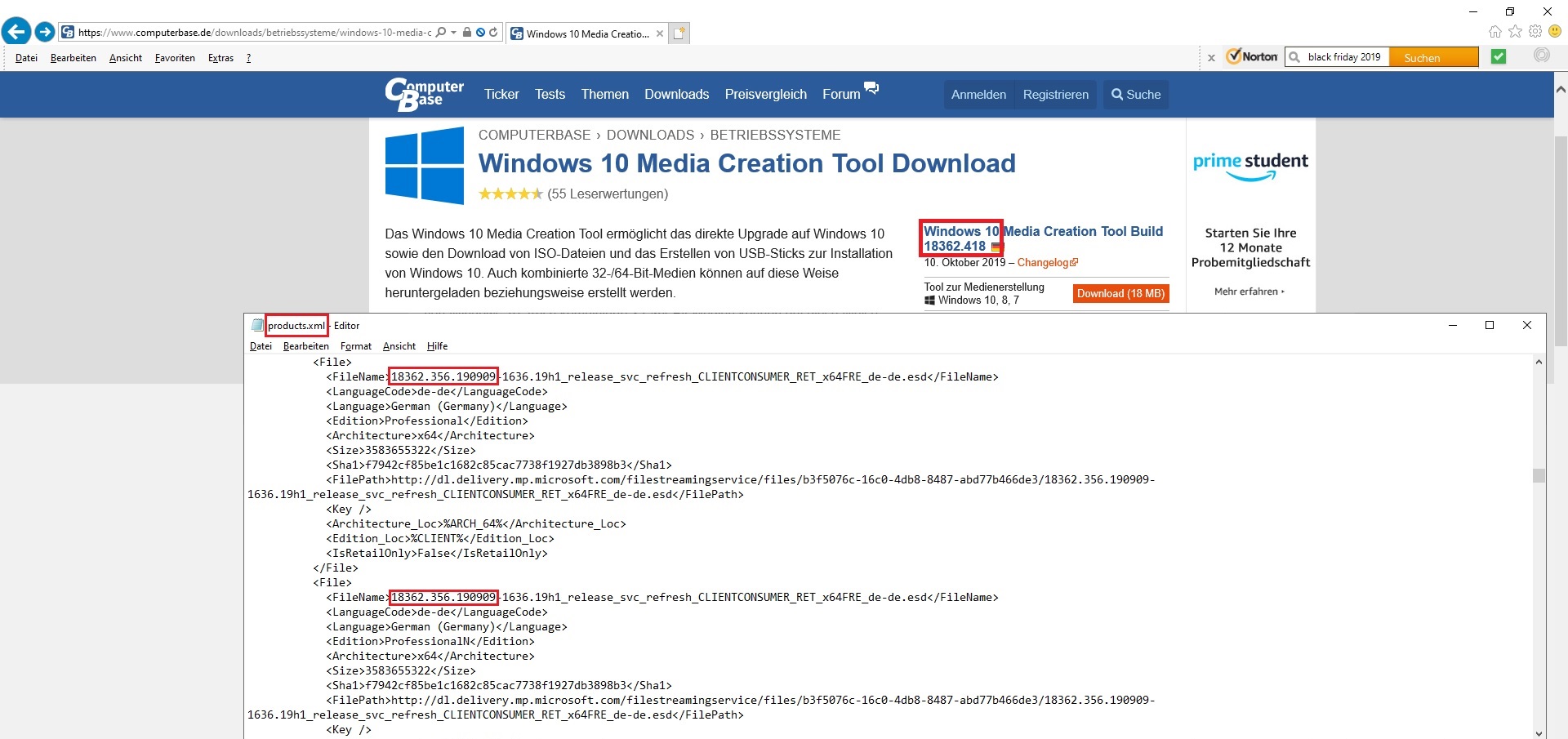Open the Media Creation Tool Build 18362.418 link
The width and height of the screenshot is (1568, 739).
pyautogui.click(x=1043, y=238)
